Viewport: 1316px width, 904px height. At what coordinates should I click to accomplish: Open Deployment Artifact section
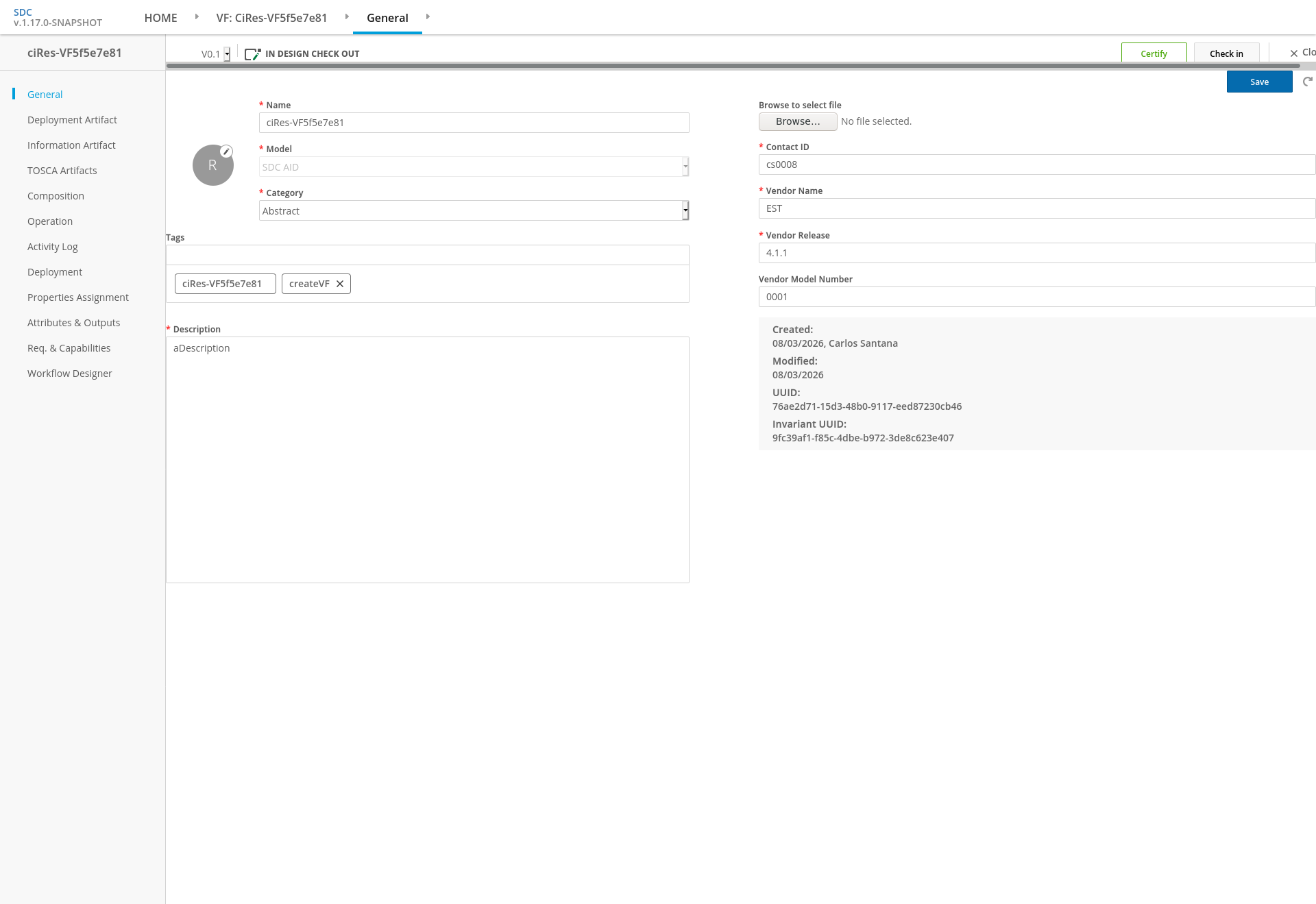72,120
